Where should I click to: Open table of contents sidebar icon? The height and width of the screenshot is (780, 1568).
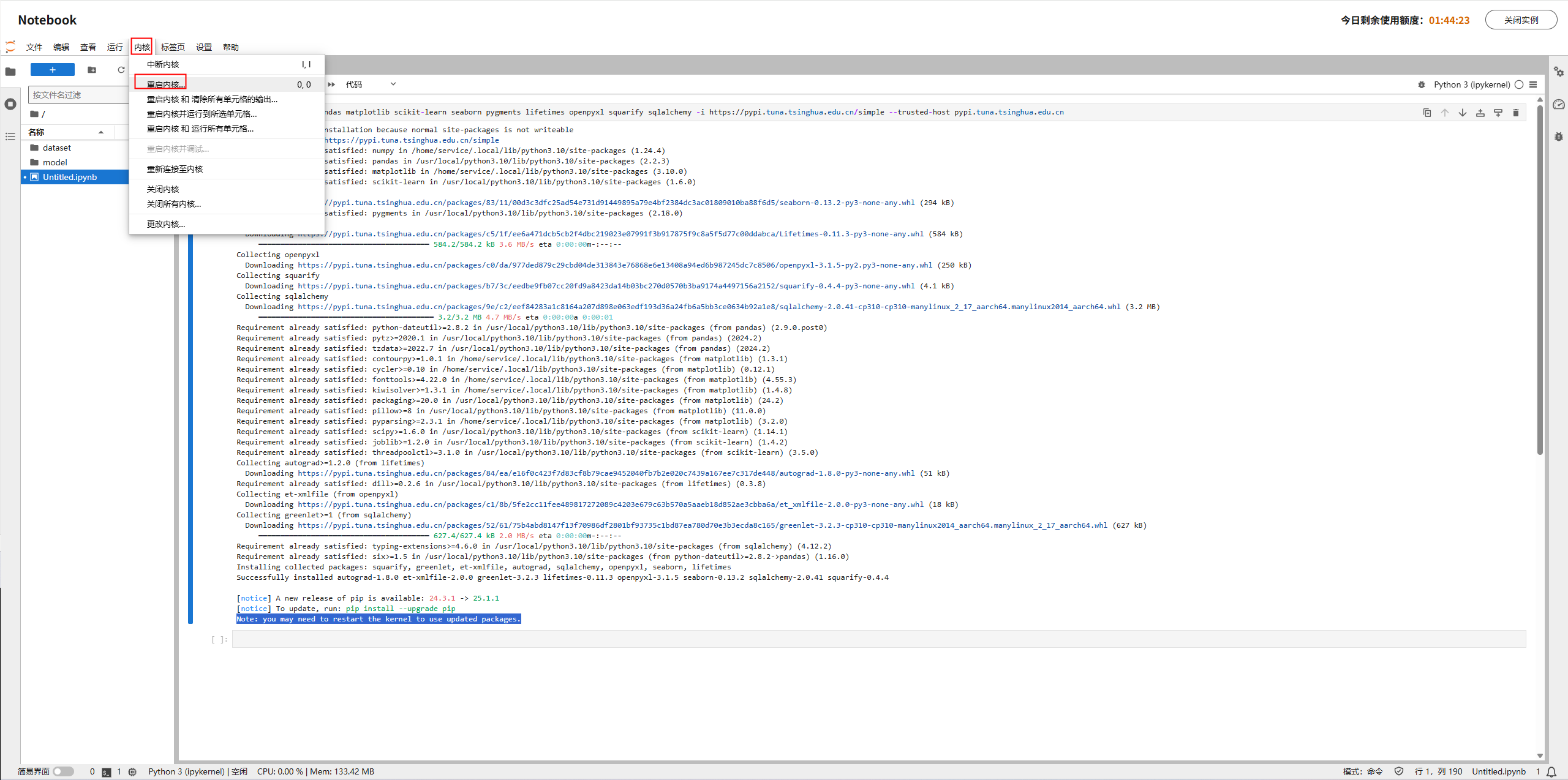tap(10, 137)
